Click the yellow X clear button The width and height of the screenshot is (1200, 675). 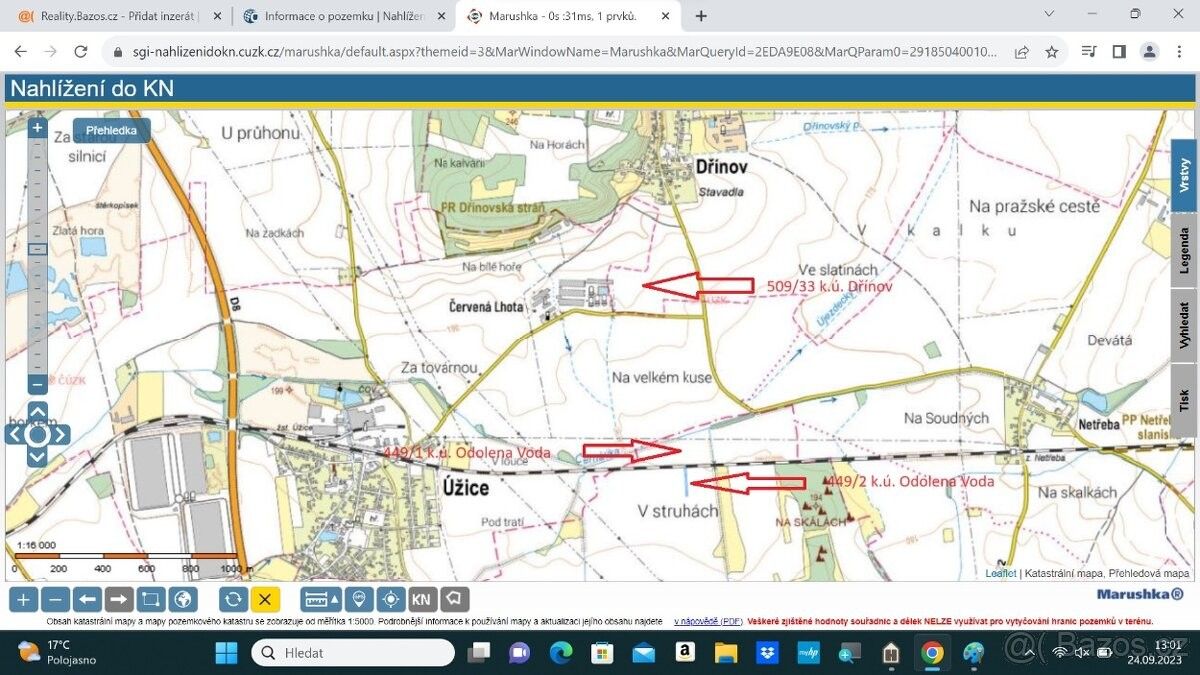(x=265, y=599)
